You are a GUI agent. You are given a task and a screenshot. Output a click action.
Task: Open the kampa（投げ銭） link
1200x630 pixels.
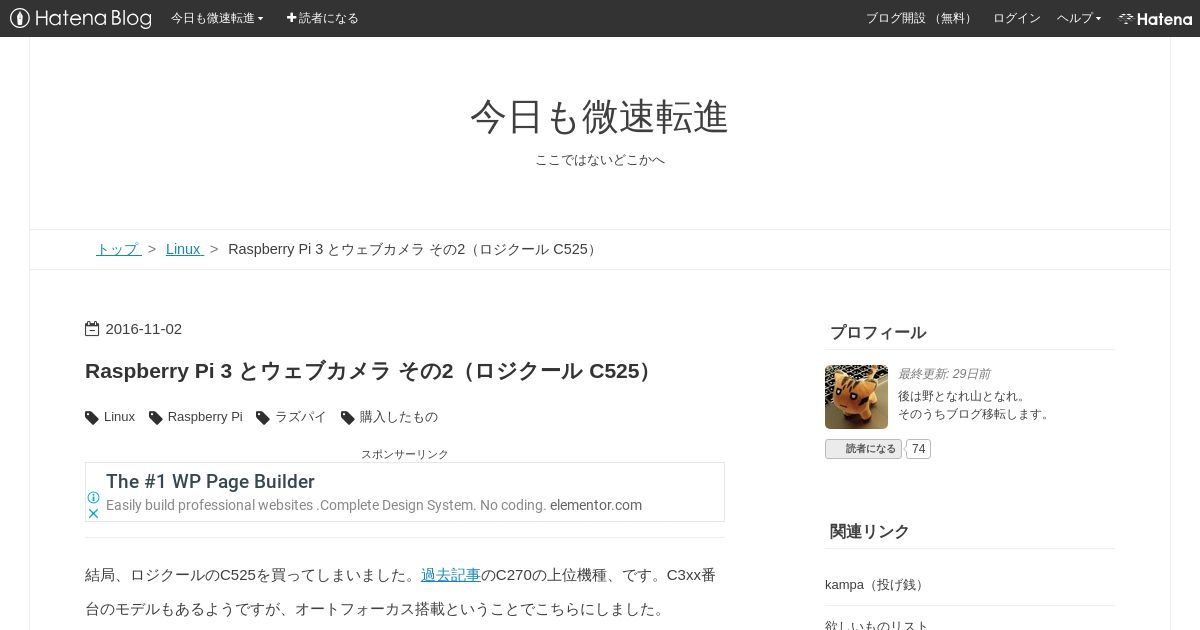click(877, 585)
